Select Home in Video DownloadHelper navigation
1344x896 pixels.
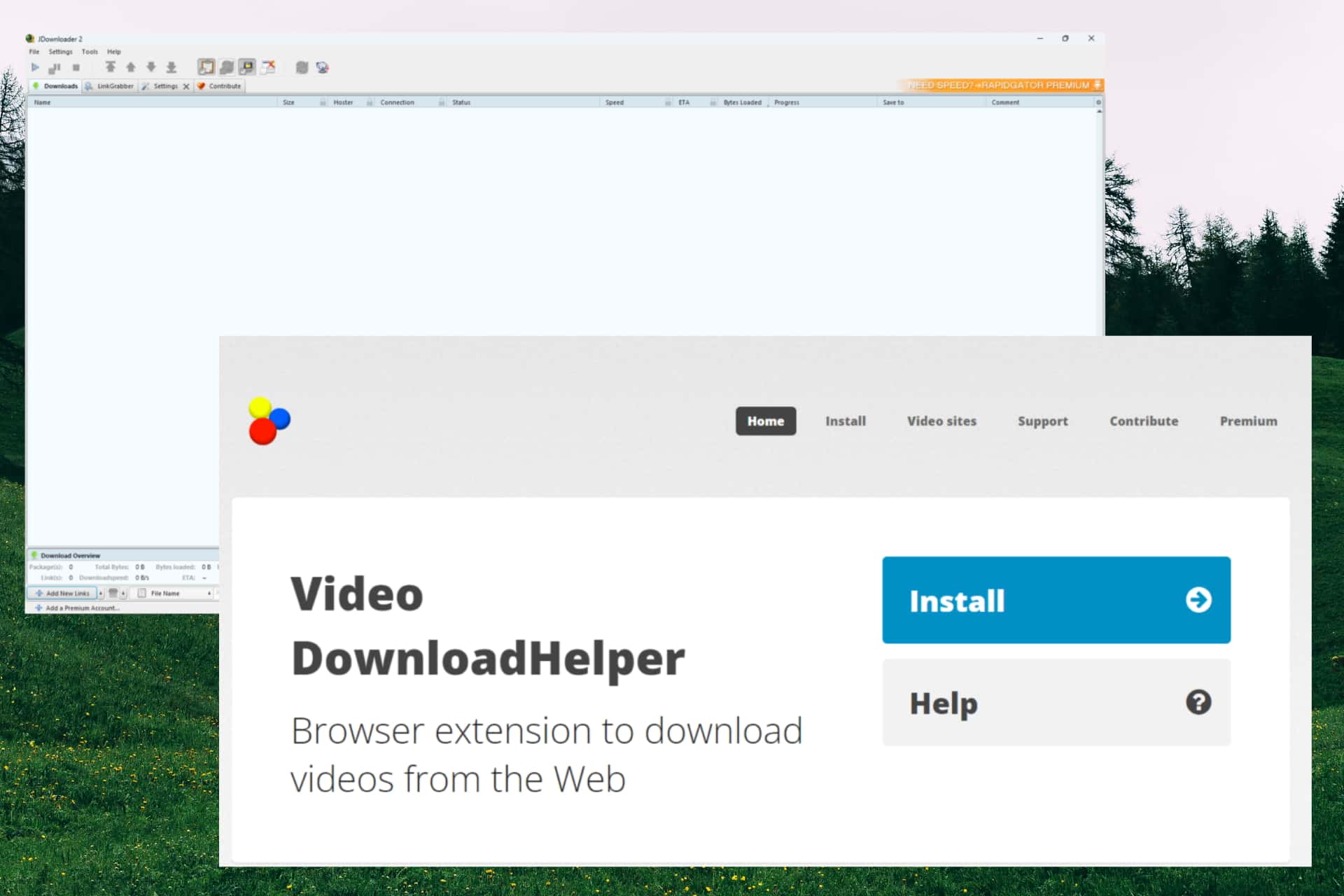click(766, 421)
